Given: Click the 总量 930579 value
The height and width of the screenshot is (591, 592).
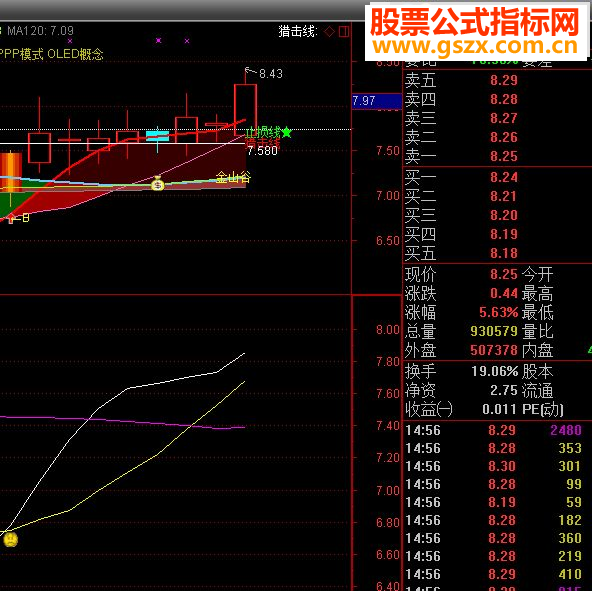Looking at the screenshot, I should point(494,331).
